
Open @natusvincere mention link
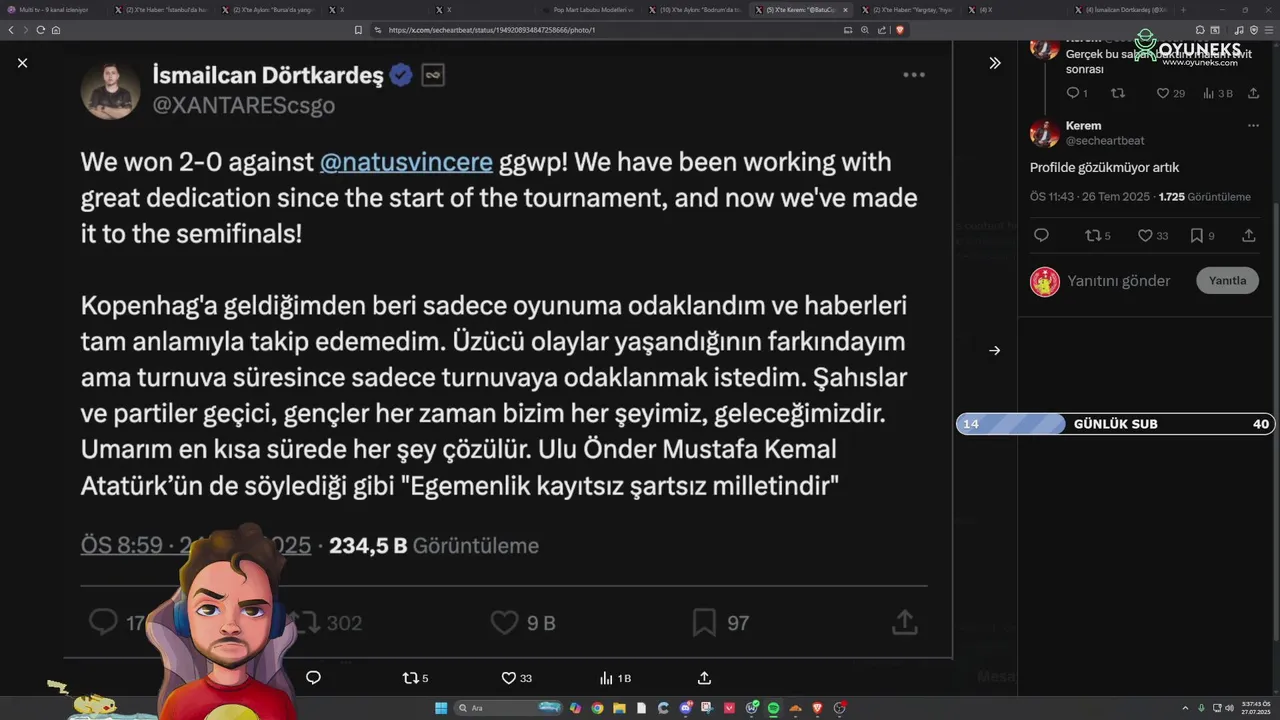click(406, 161)
